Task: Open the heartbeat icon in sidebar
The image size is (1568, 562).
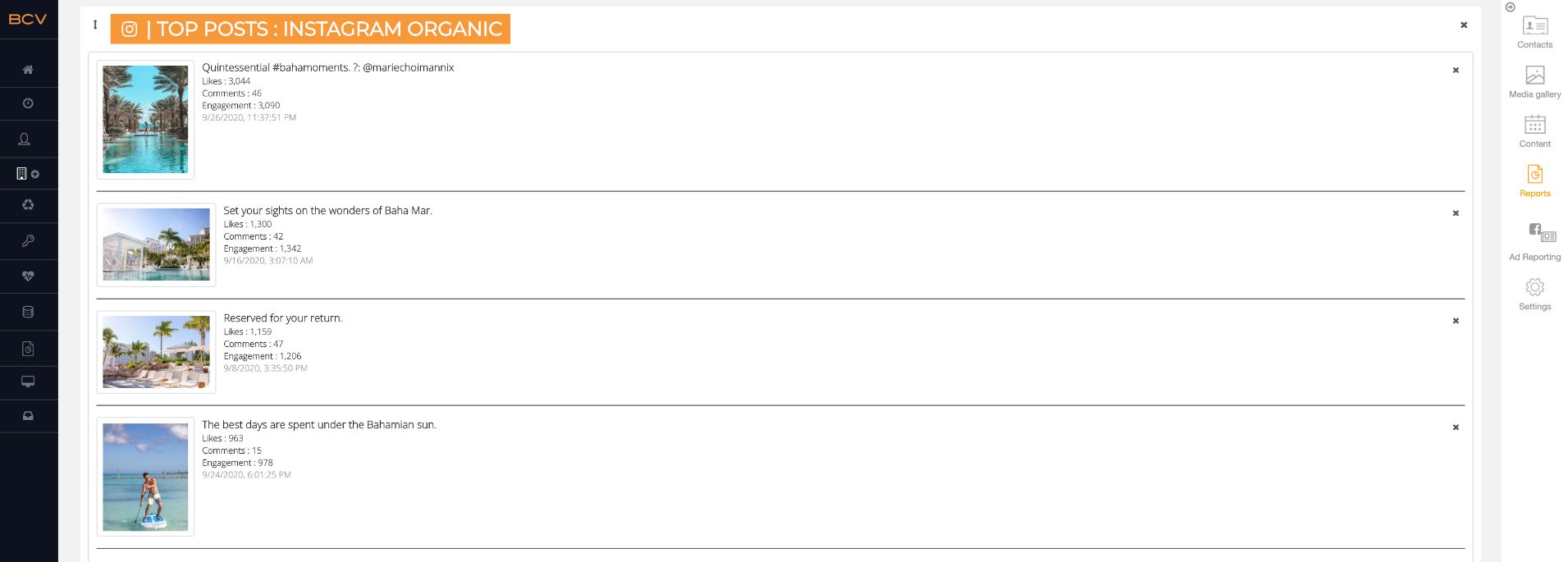Action: [x=28, y=276]
